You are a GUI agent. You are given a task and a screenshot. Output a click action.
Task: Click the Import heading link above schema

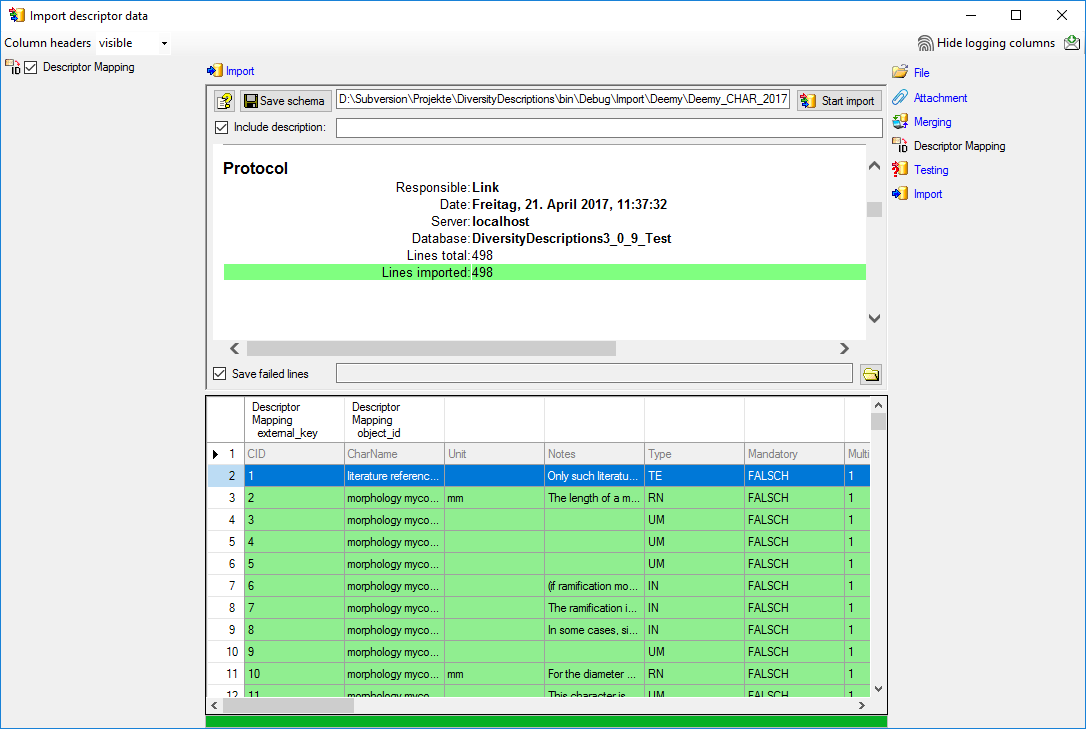tap(239, 71)
